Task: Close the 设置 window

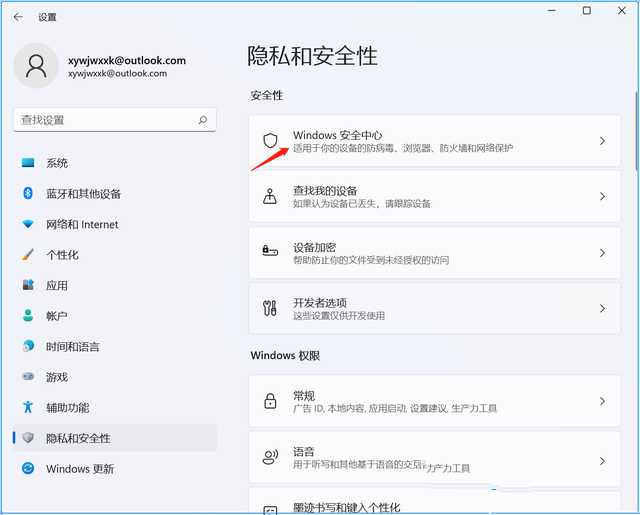Action: pos(622,11)
